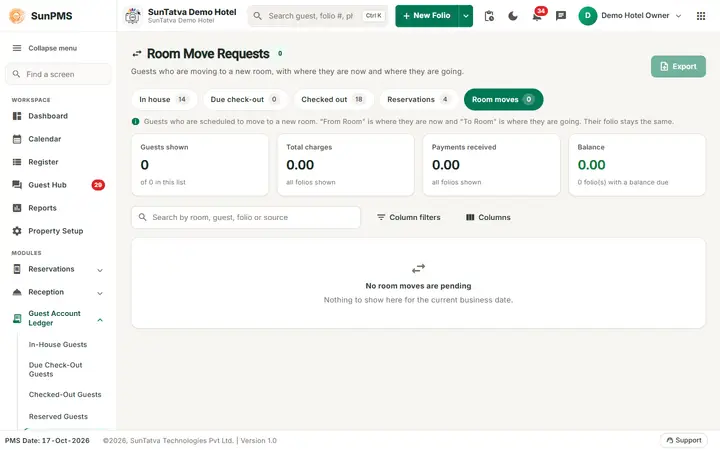720x450 pixels.
Task: Click the Guest Hub chat icon
Action: (17, 185)
